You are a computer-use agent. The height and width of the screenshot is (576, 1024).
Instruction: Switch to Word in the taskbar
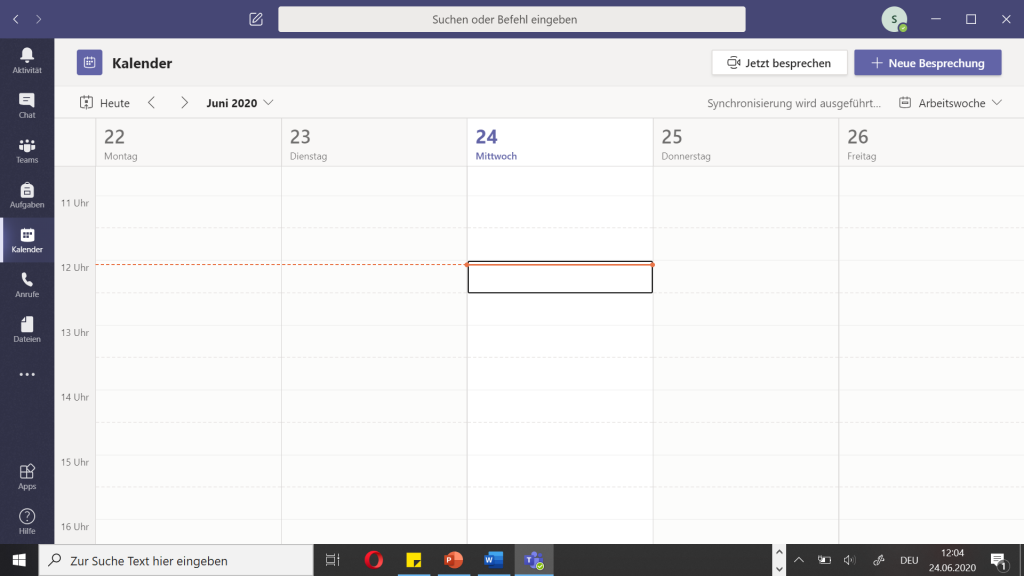[x=494, y=560]
